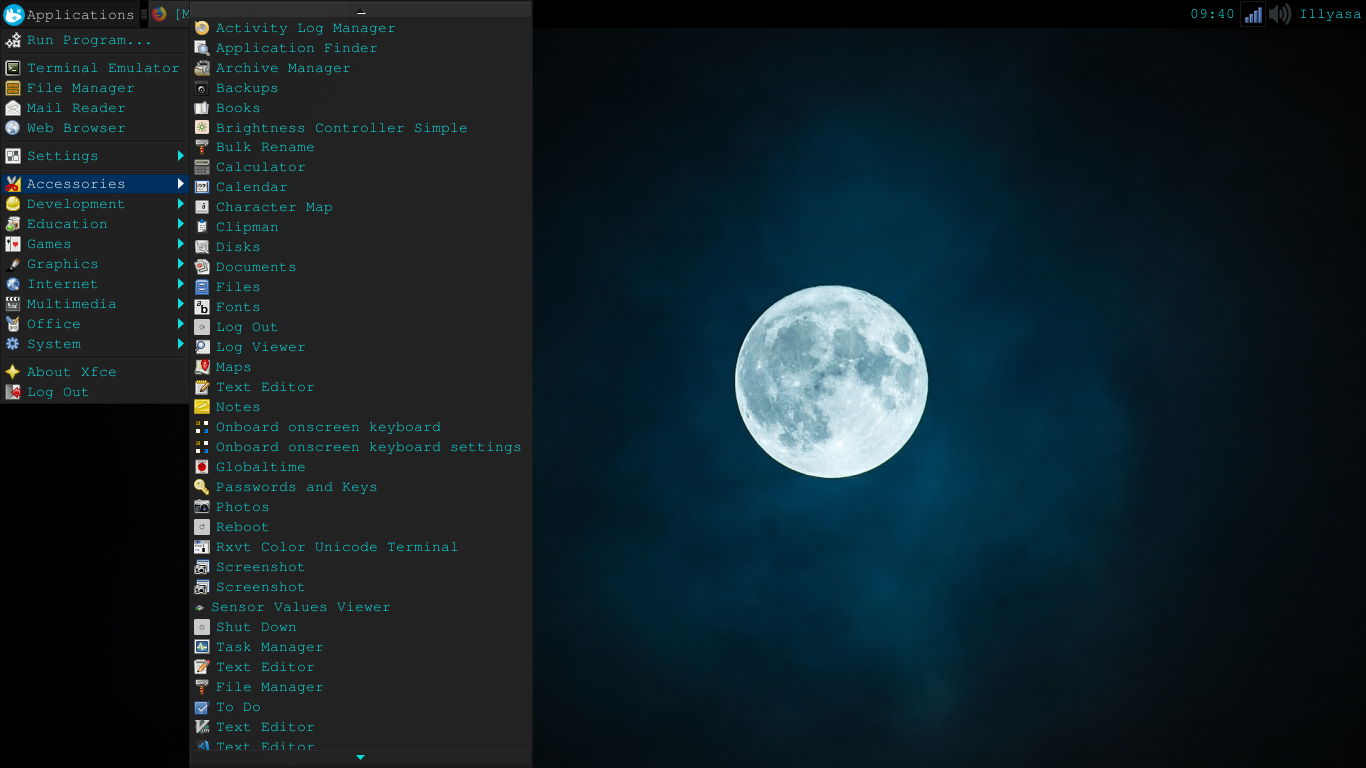Screen dimensions: 1366x768
Task: Open Passwords and Keys
Action: coord(296,487)
